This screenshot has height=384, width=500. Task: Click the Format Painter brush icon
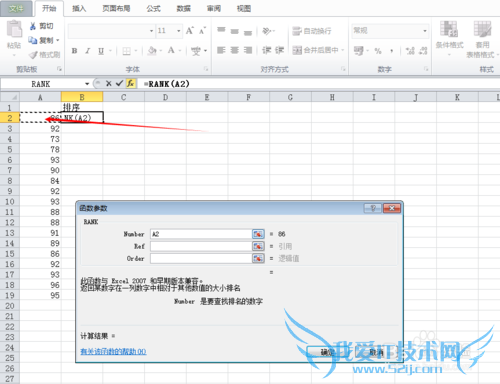pyautogui.click(x=33, y=55)
